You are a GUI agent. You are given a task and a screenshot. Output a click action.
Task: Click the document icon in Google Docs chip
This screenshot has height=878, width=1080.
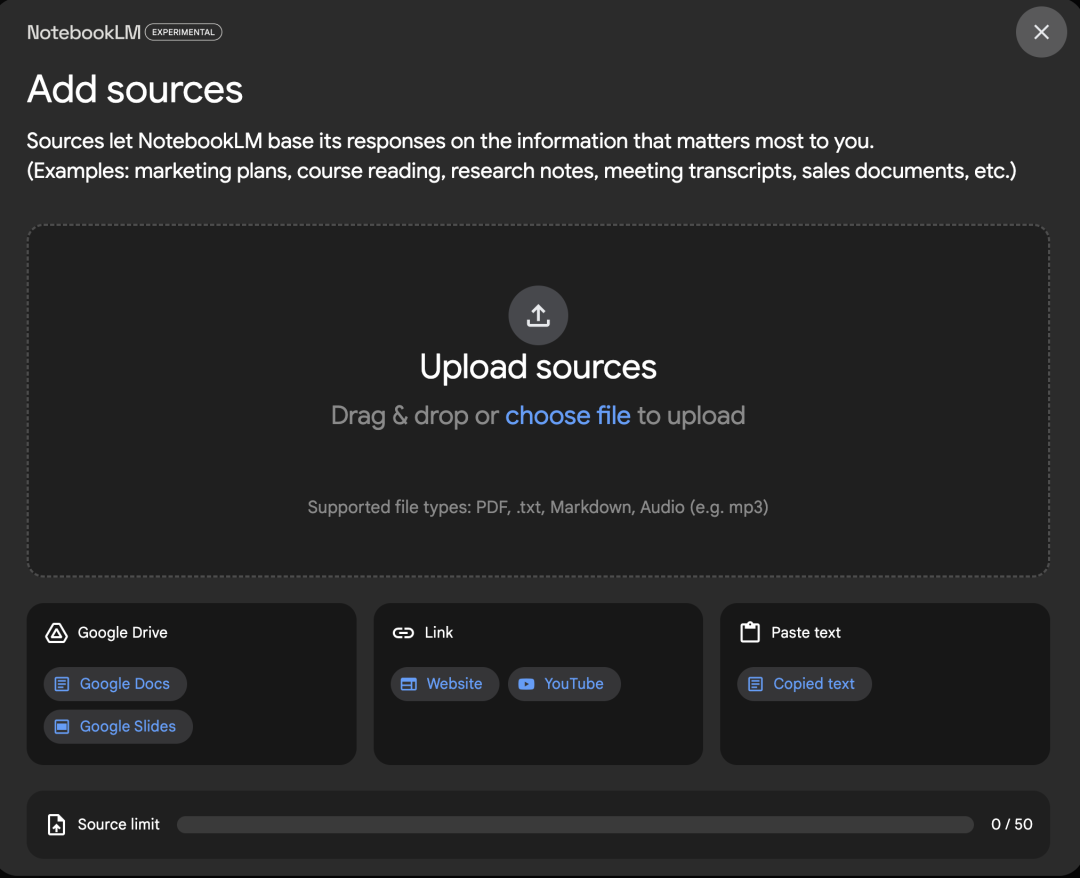click(x=62, y=684)
